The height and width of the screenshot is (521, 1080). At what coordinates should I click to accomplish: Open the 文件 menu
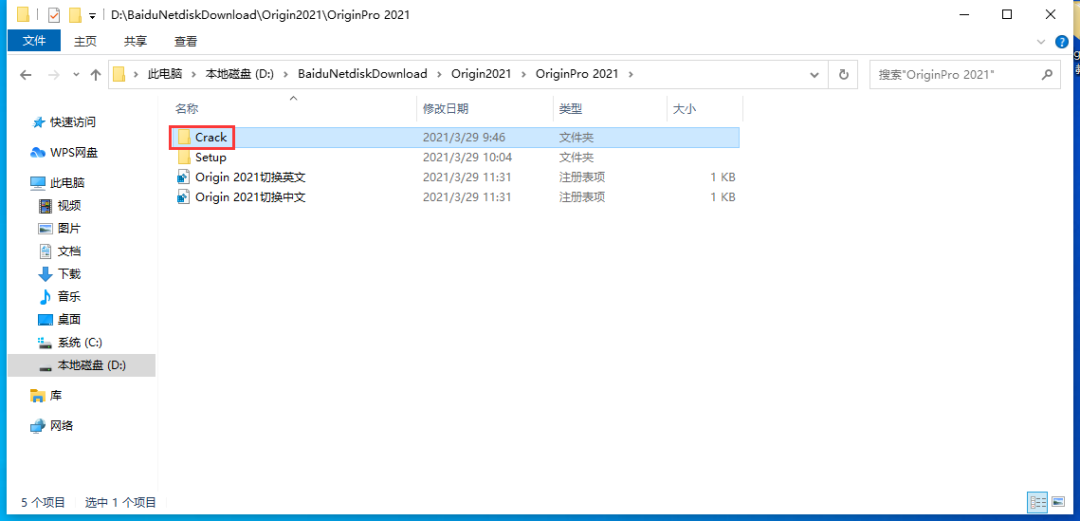point(35,41)
